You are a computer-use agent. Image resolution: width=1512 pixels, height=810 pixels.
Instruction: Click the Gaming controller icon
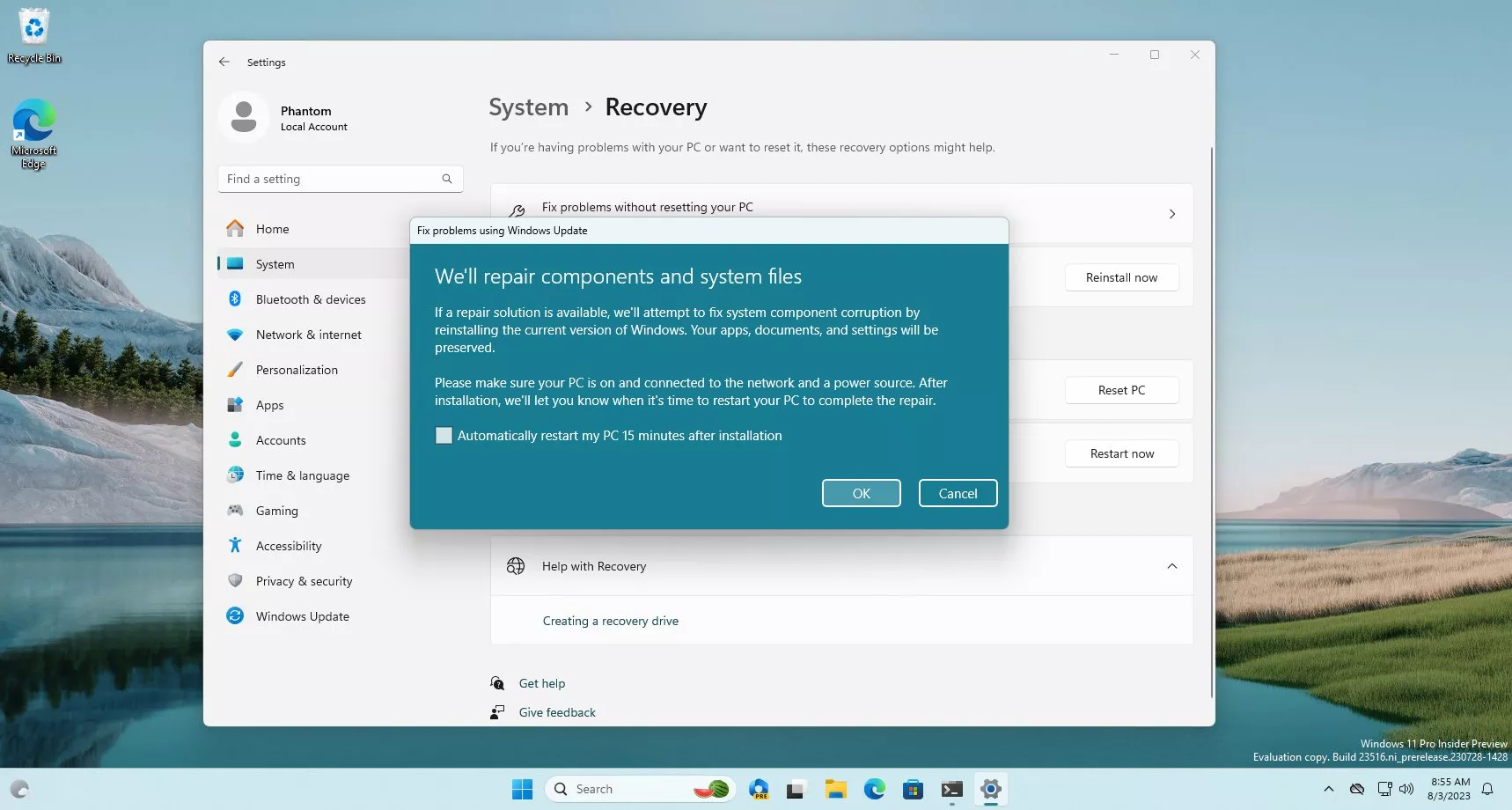[x=235, y=511]
